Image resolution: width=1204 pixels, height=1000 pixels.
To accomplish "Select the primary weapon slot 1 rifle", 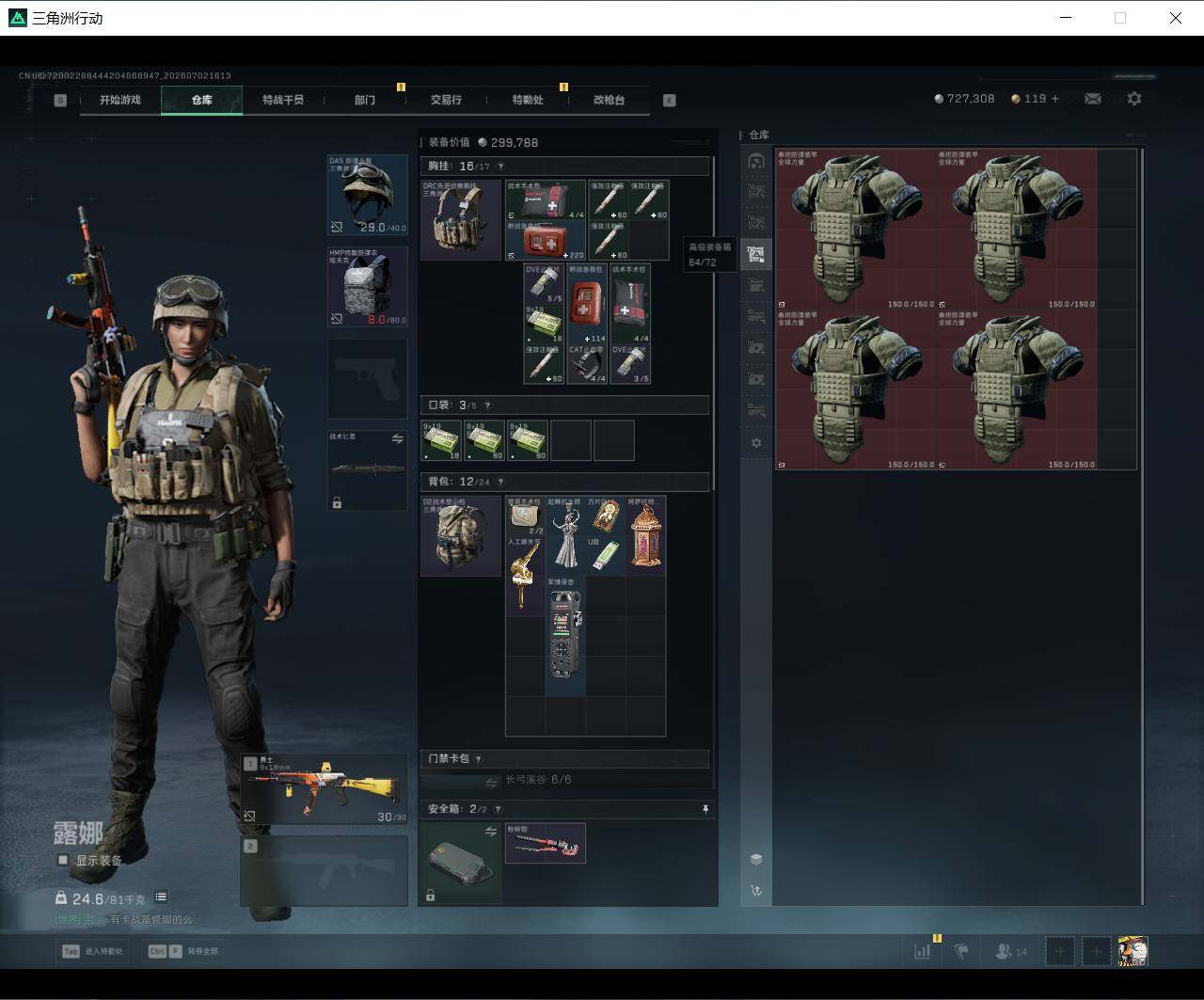I will (325, 790).
